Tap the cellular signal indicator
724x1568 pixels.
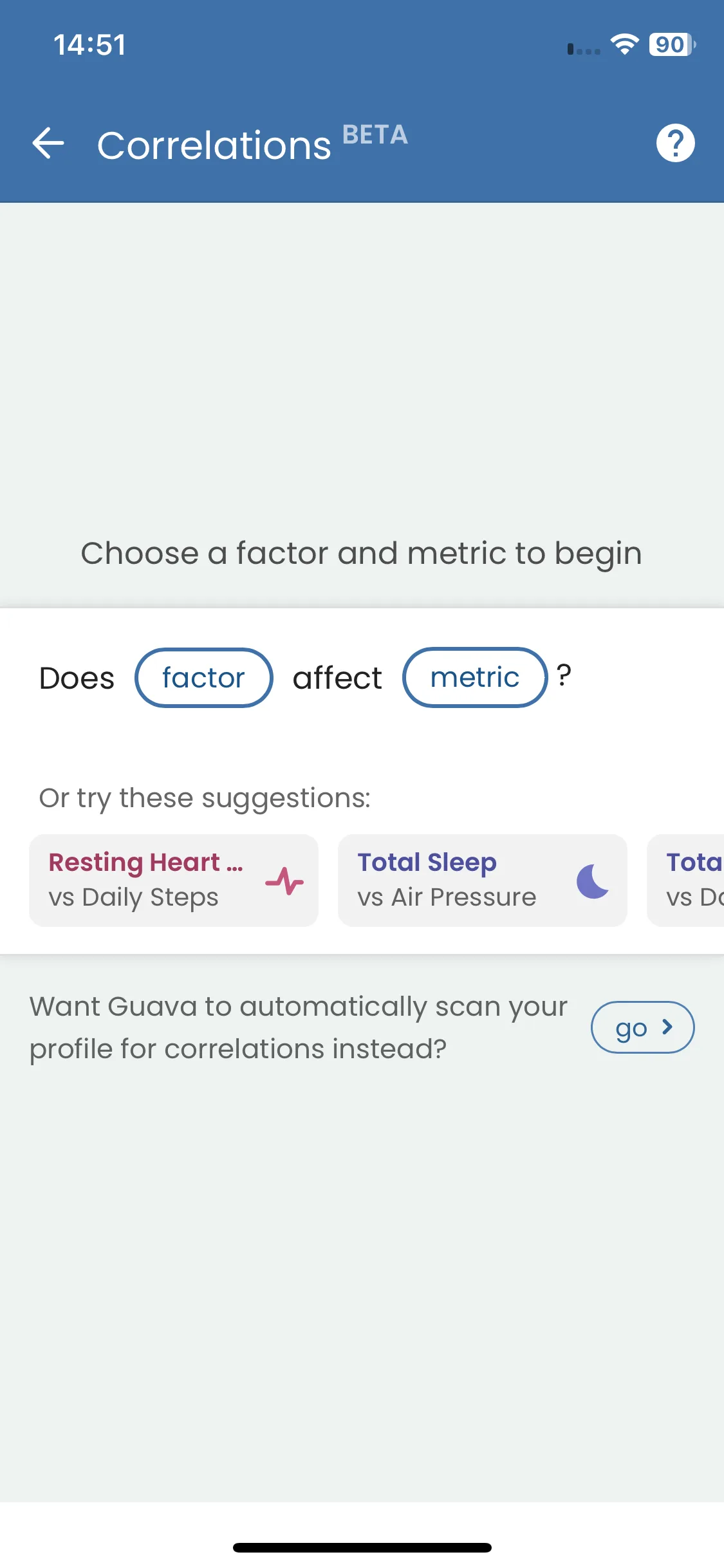coord(583,50)
